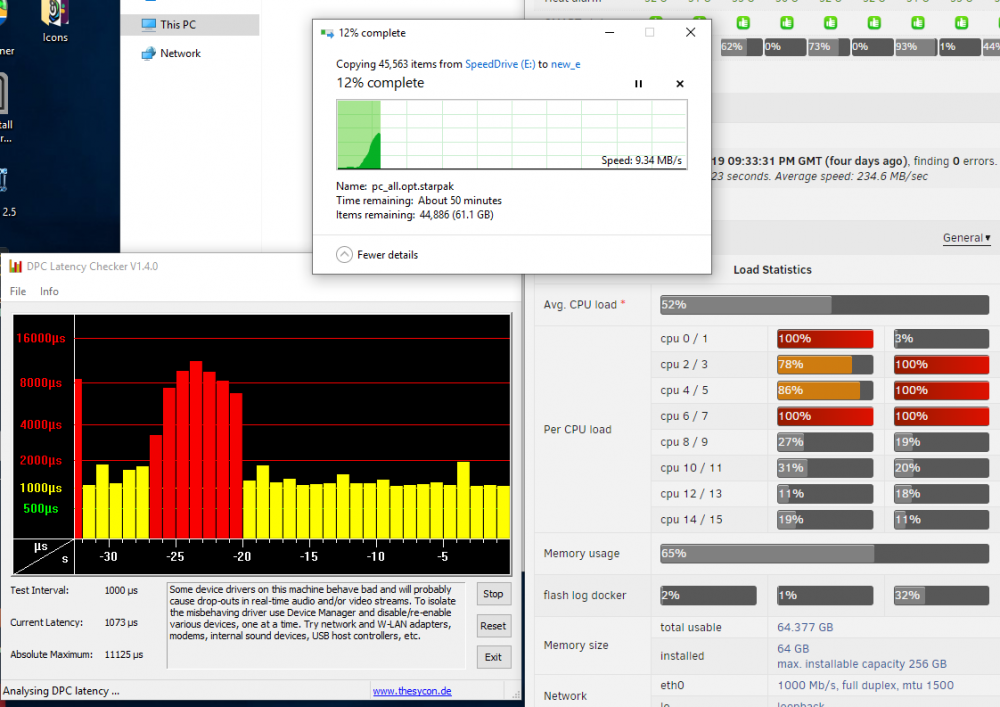Click the 73% disk usage bar
This screenshot has height=707, width=1000.
pyautogui.click(x=828, y=47)
